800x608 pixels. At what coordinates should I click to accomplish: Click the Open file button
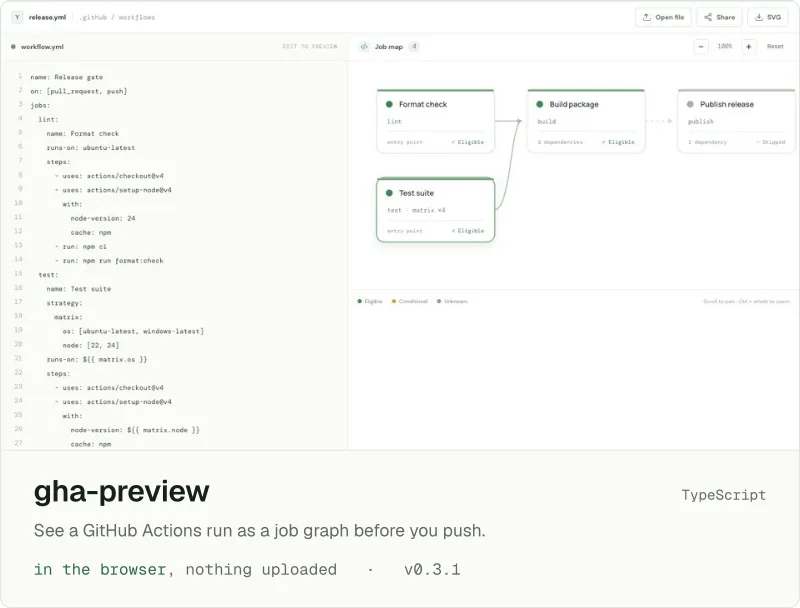click(663, 17)
